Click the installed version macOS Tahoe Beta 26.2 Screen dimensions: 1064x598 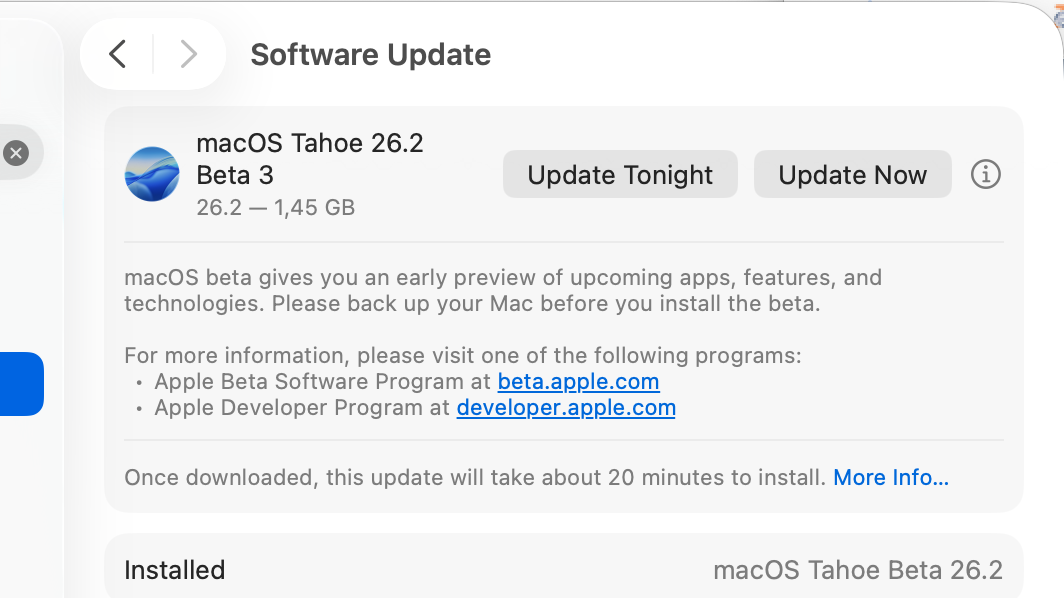coord(857,570)
